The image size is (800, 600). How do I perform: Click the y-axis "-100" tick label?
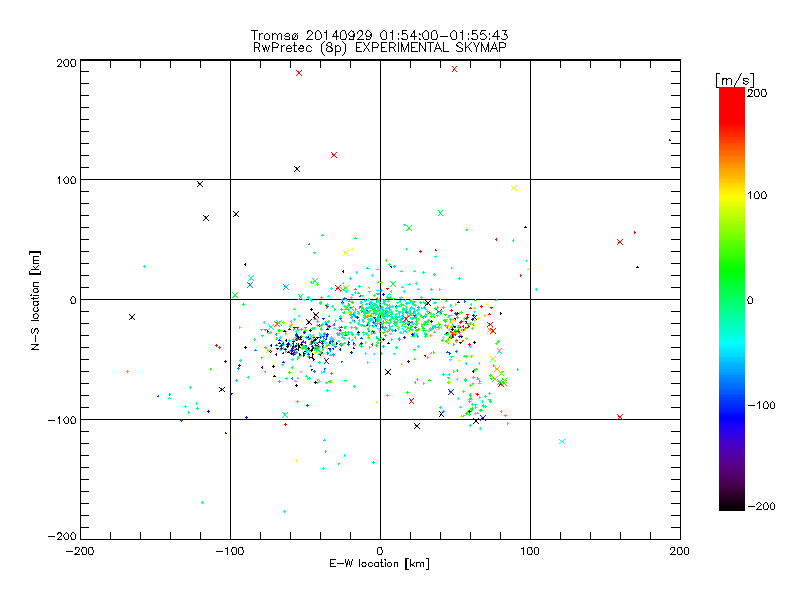62,420
